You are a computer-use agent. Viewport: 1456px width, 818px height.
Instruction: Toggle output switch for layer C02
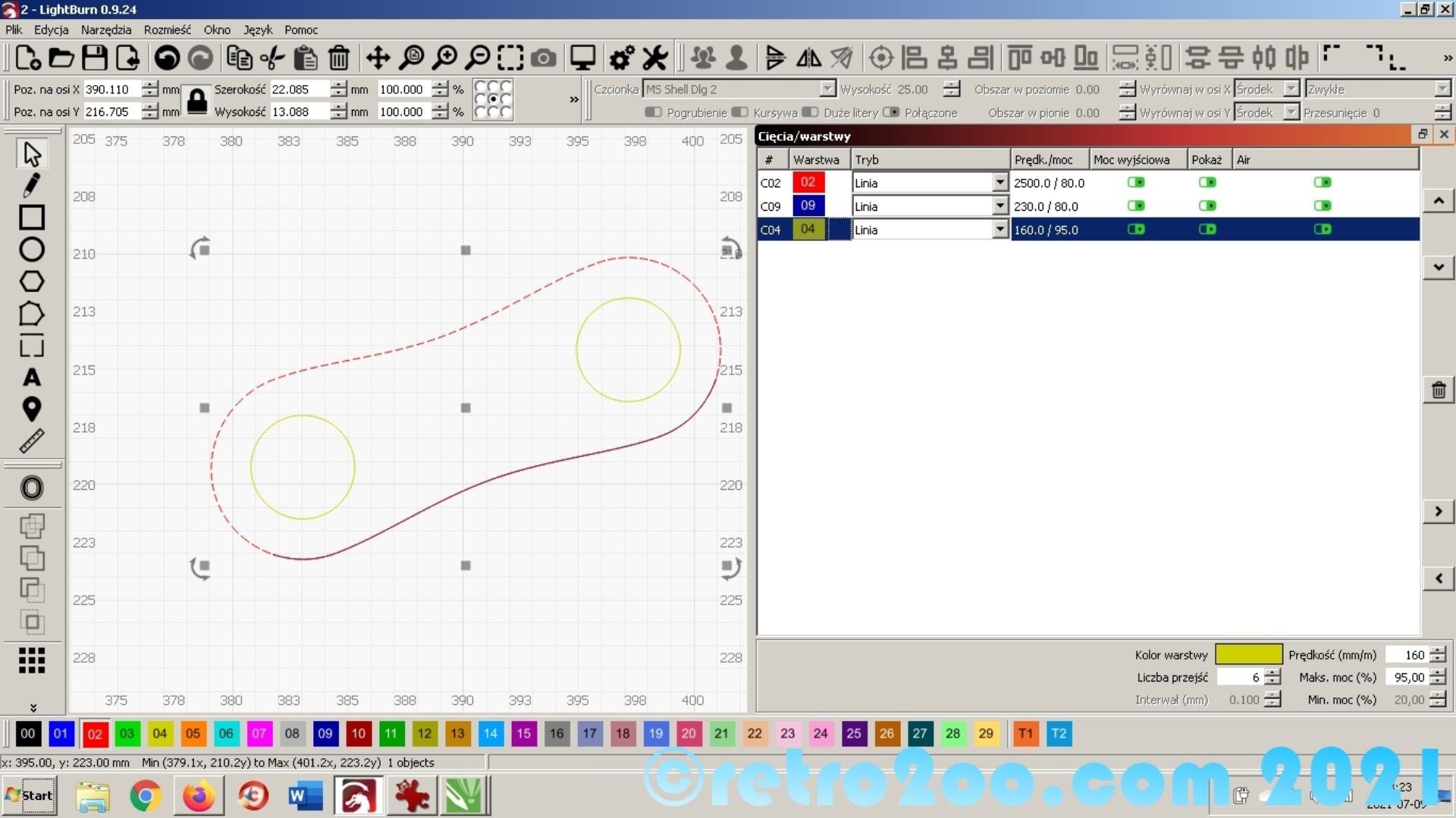(1135, 182)
